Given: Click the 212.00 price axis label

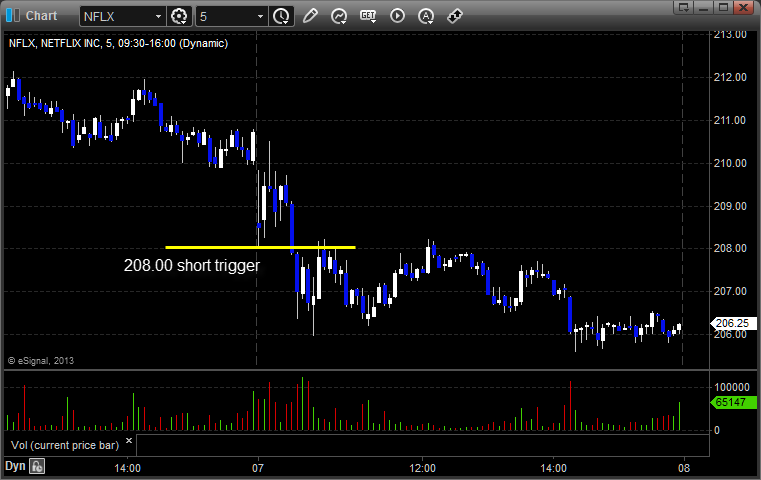Looking at the screenshot, I should 730,77.
